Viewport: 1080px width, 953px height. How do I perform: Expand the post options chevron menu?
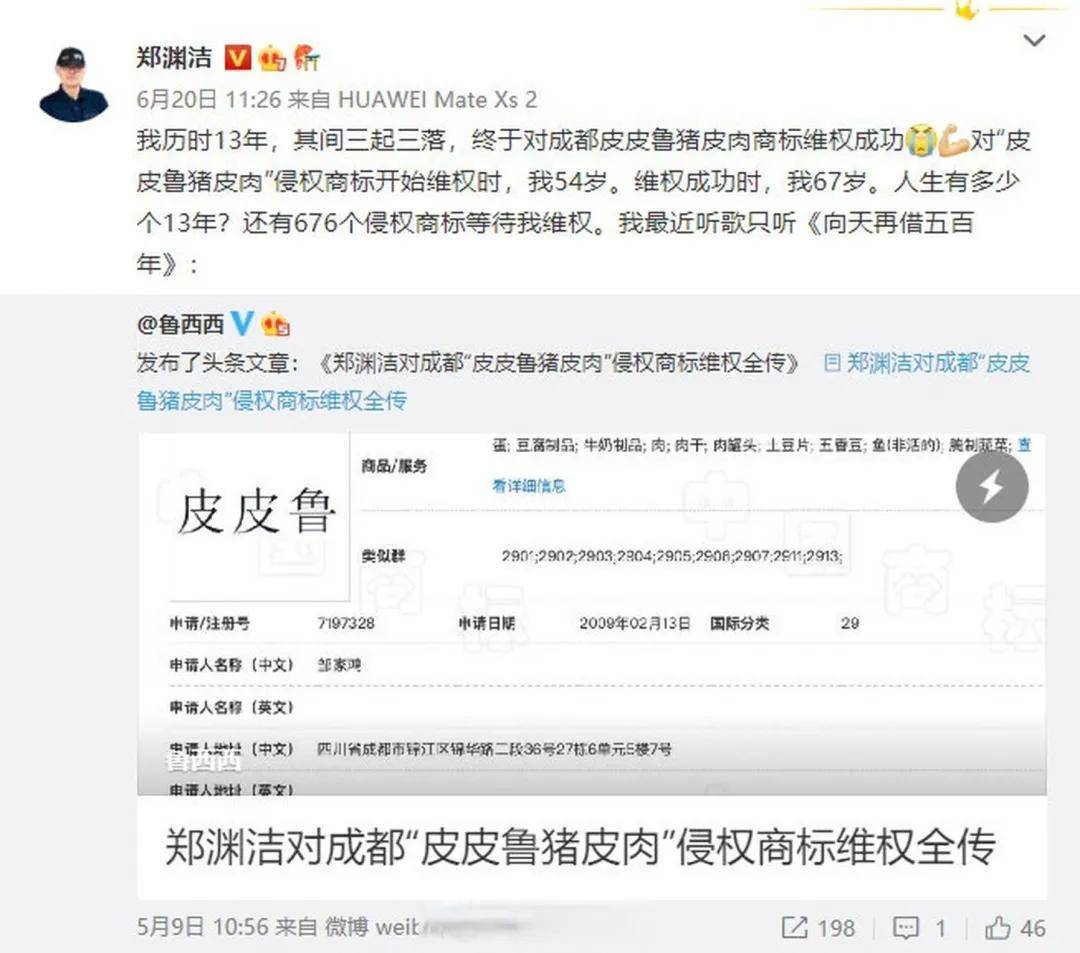tap(1034, 41)
